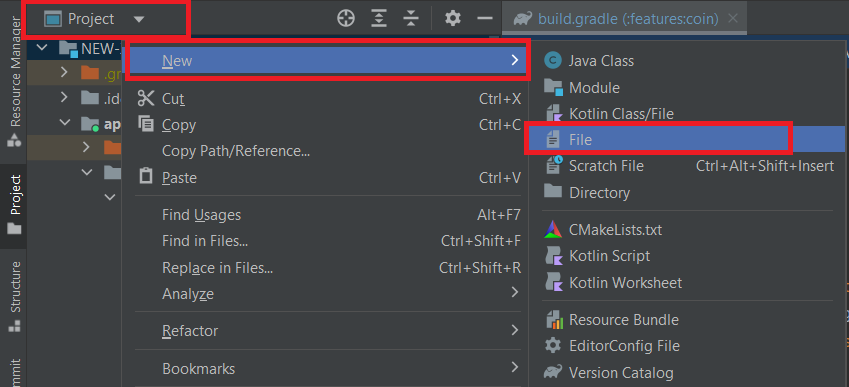Click the Kotlin Worksheet icon
Viewport: 849px width, 387px height.
553,283
